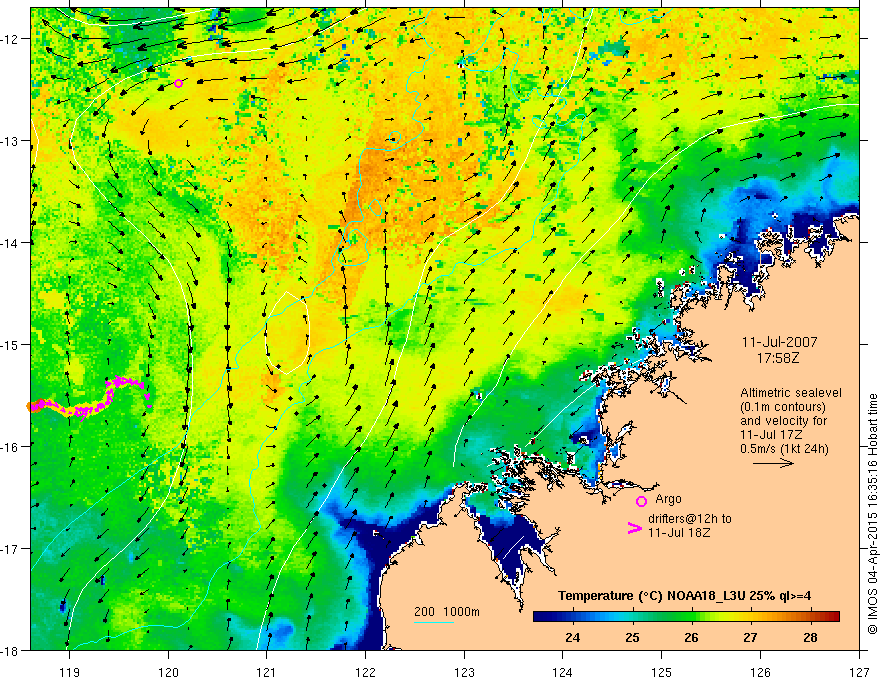Click longitude axis label 122
Screen dimensions: 880x680
[365, 671]
